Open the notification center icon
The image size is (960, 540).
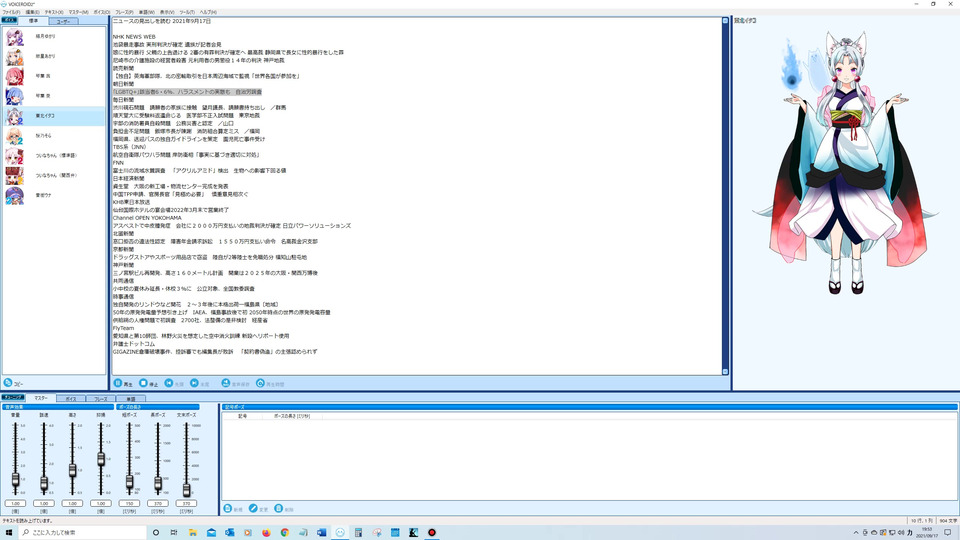pos(948,533)
